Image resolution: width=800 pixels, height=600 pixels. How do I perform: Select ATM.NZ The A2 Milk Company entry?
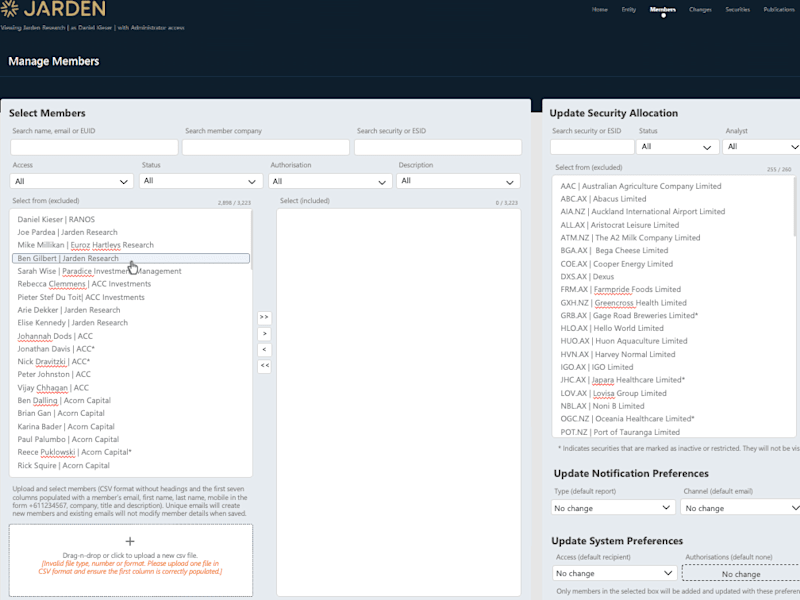click(x=630, y=238)
